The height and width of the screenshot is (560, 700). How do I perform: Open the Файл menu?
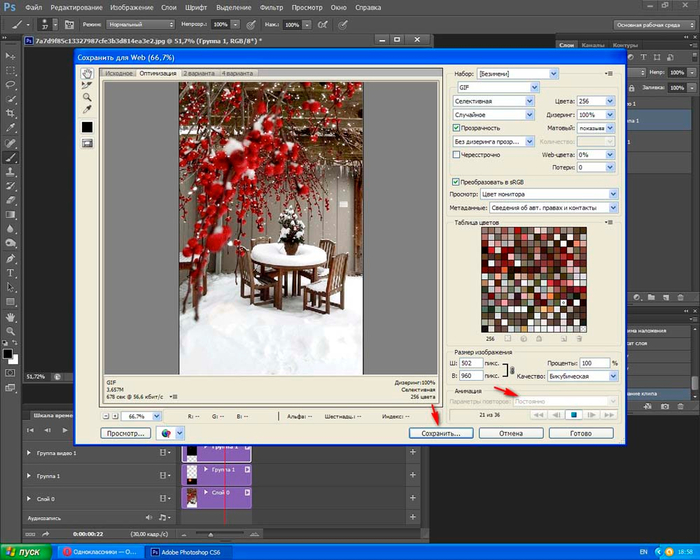point(34,8)
